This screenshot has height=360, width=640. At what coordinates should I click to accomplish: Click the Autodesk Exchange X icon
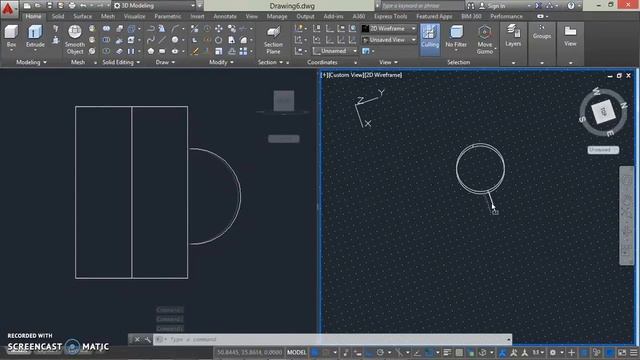point(539,5)
